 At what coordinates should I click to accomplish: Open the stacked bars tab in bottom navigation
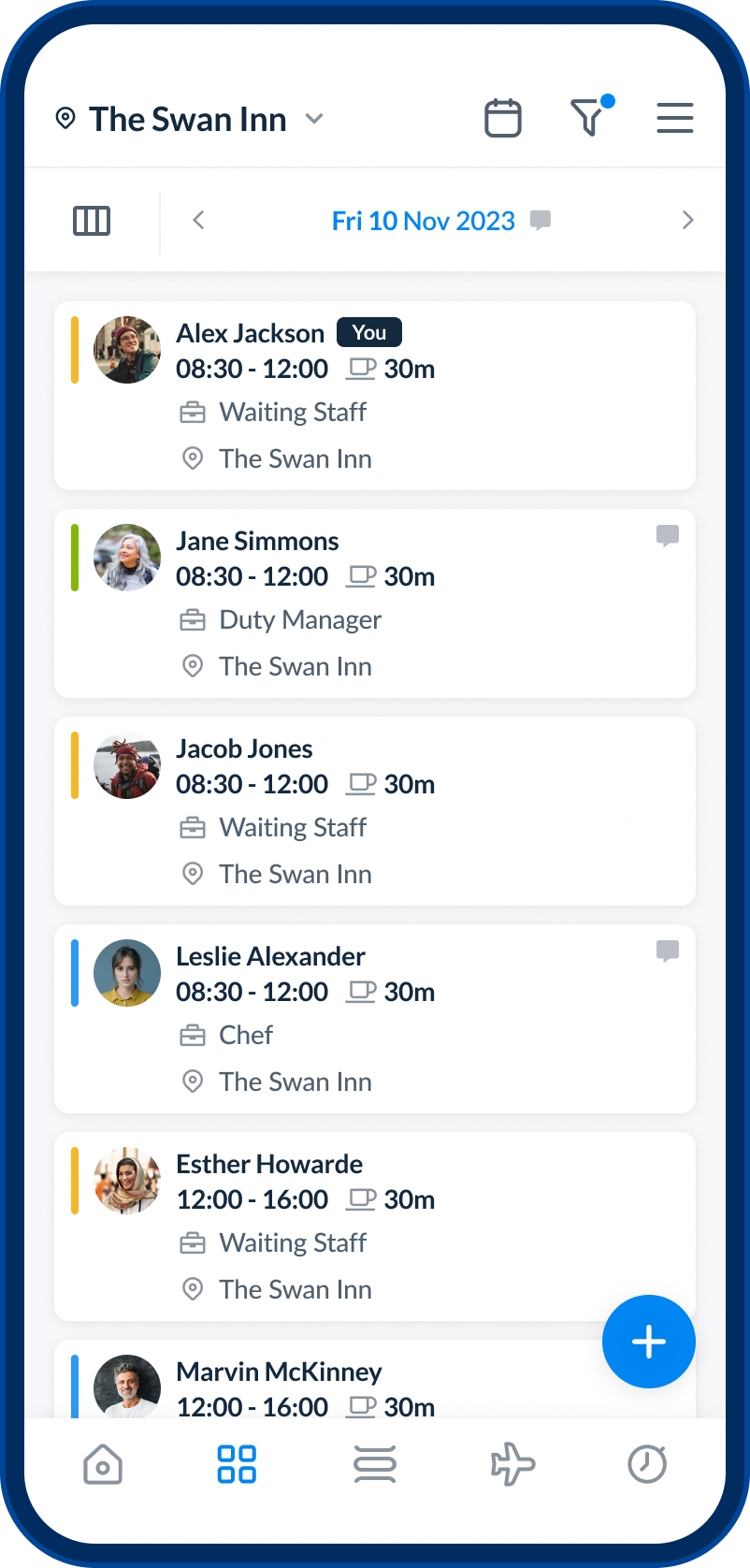click(x=375, y=1464)
